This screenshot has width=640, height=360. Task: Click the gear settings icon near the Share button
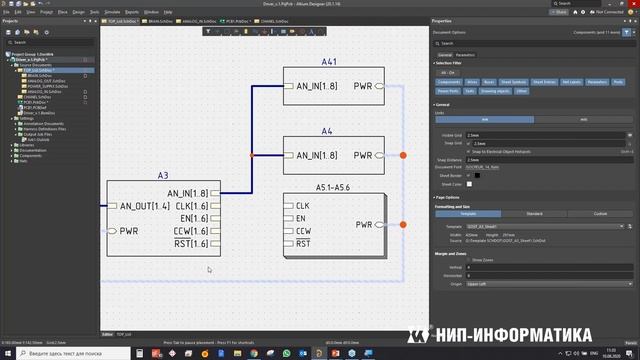(x=583, y=12)
